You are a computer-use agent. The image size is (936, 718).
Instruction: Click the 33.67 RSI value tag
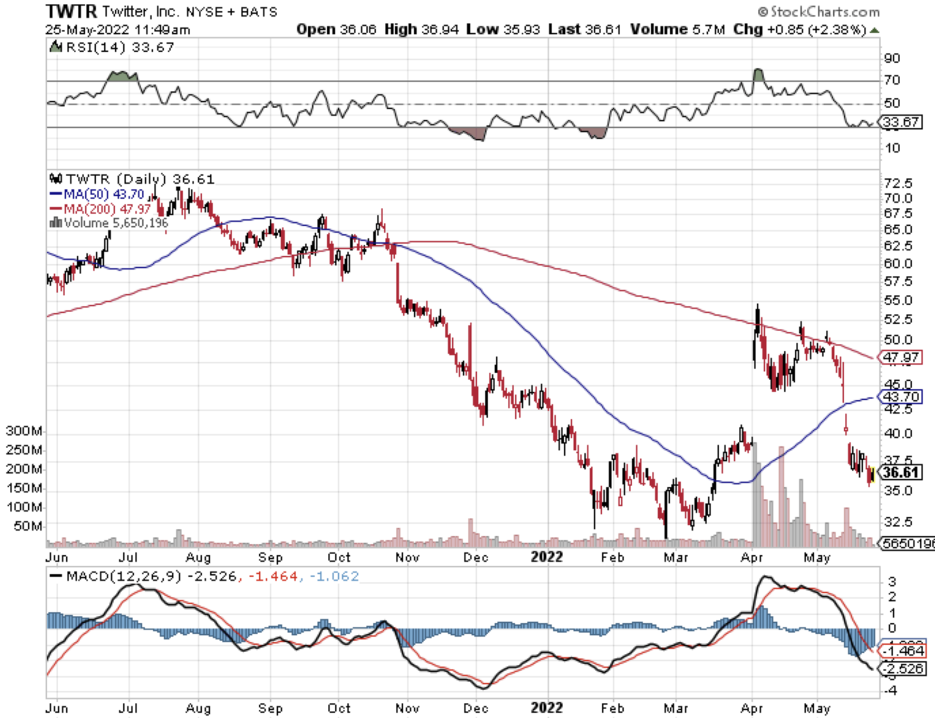click(901, 122)
